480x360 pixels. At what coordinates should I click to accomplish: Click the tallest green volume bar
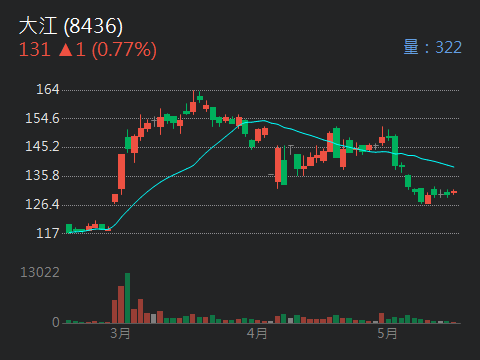127,298
